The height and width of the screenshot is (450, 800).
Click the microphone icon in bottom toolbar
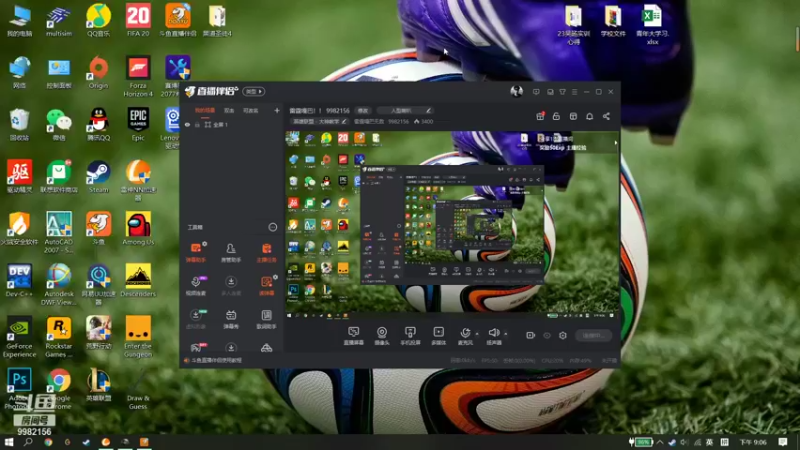pos(465,333)
